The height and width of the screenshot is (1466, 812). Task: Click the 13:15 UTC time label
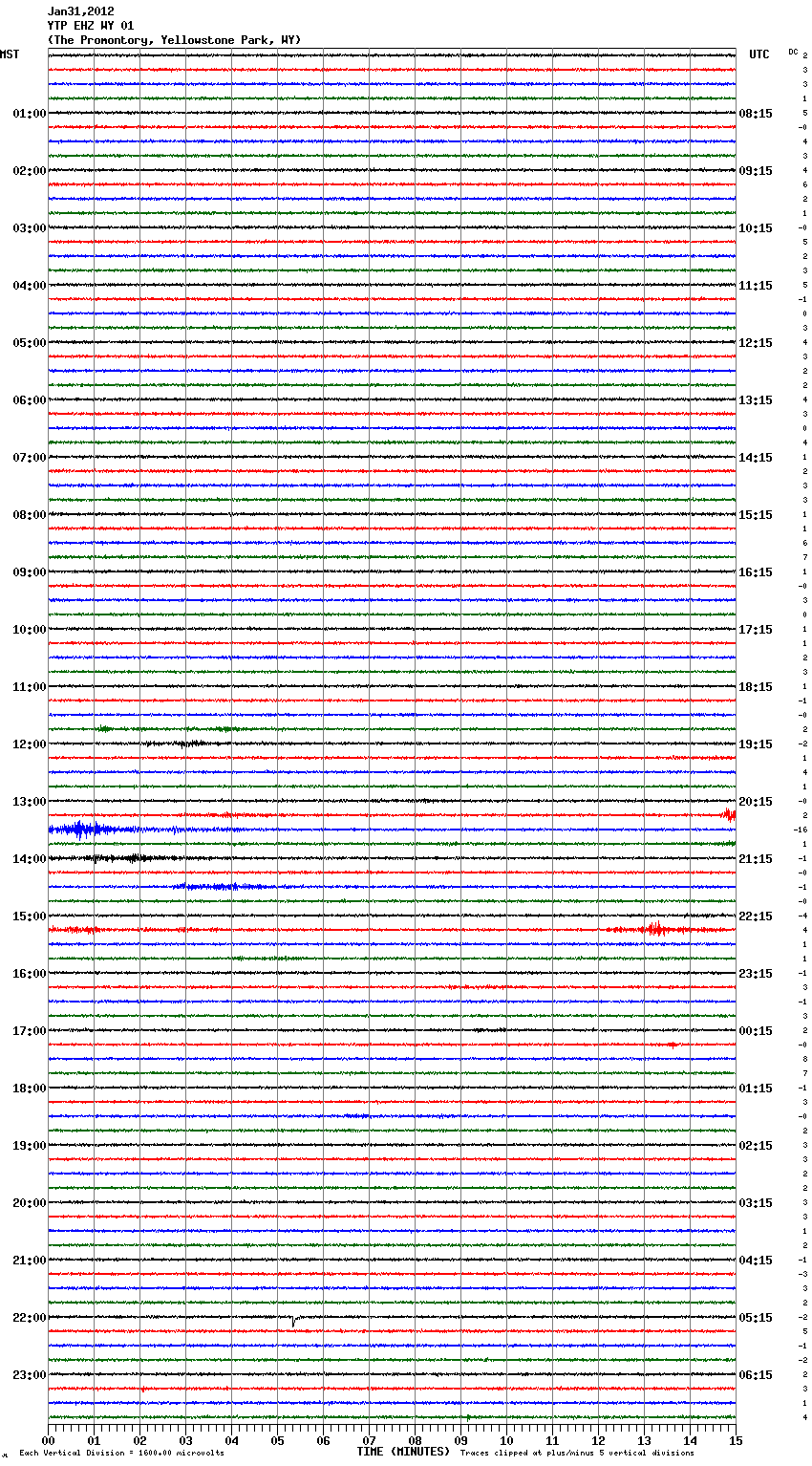(x=756, y=400)
